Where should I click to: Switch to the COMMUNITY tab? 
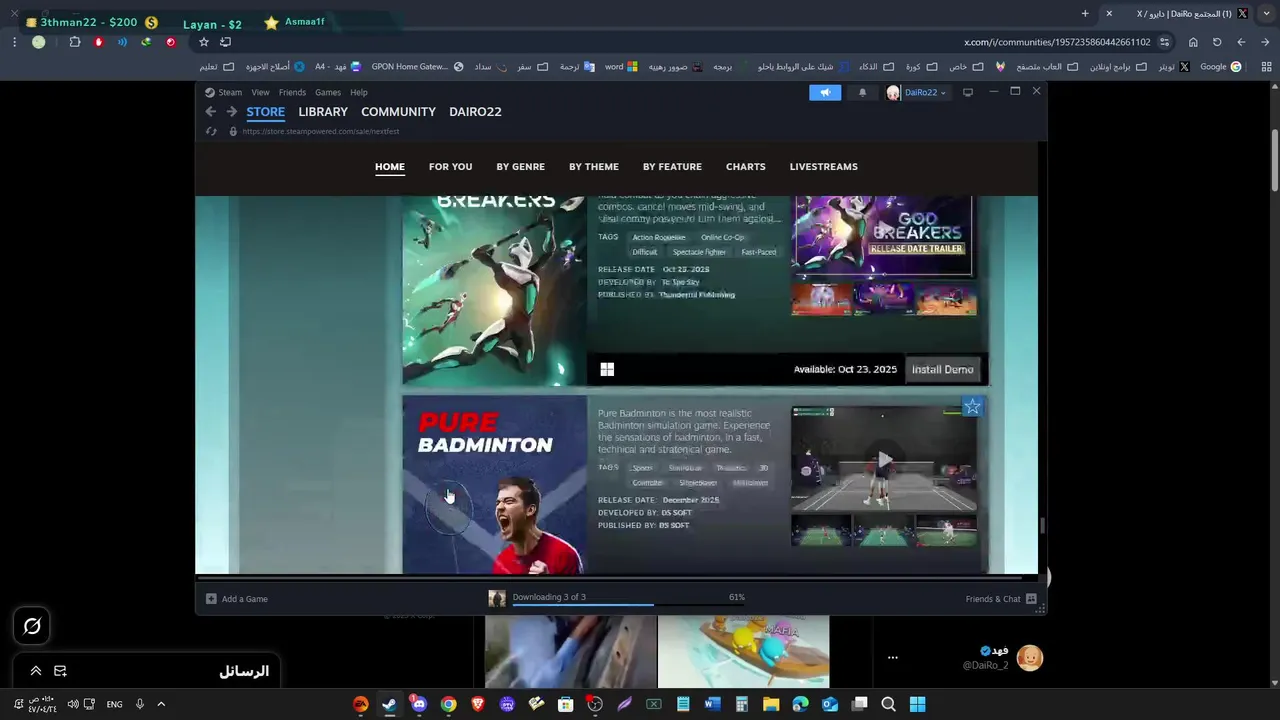[398, 112]
